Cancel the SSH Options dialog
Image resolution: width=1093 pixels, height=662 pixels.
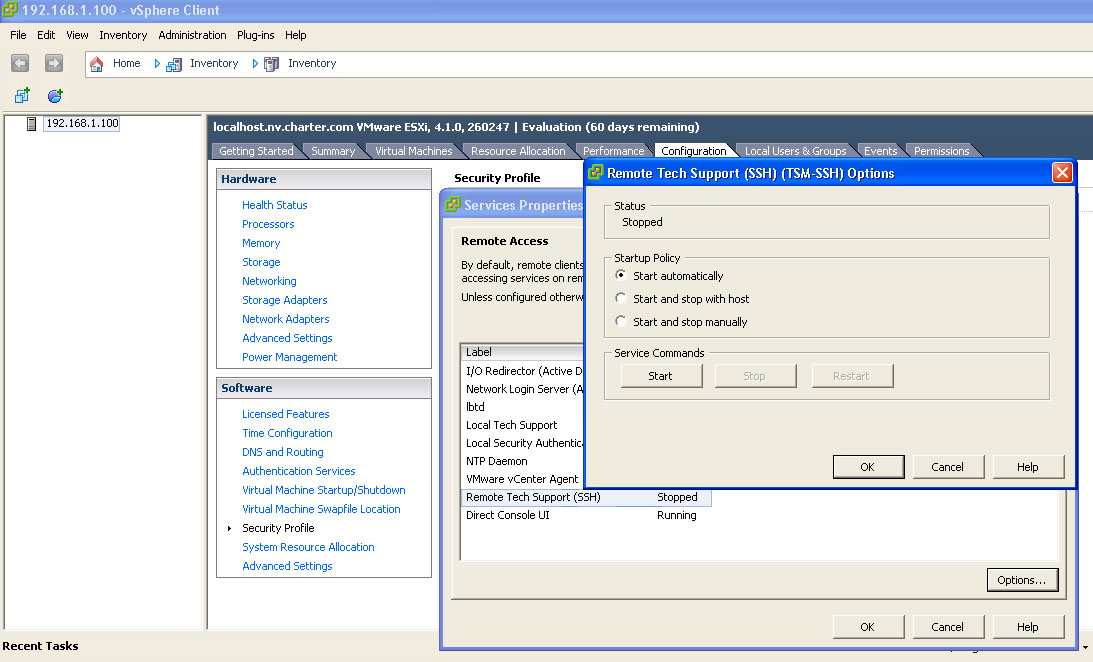coord(948,467)
